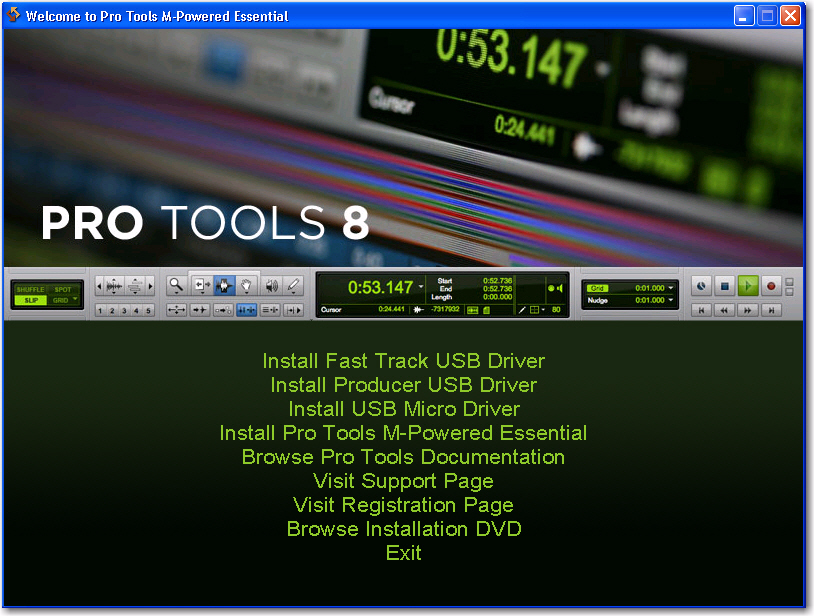Image resolution: width=814 pixels, height=616 pixels.
Task: Start Install Pro Tools M-Powered Essential
Action: pos(403,433)
